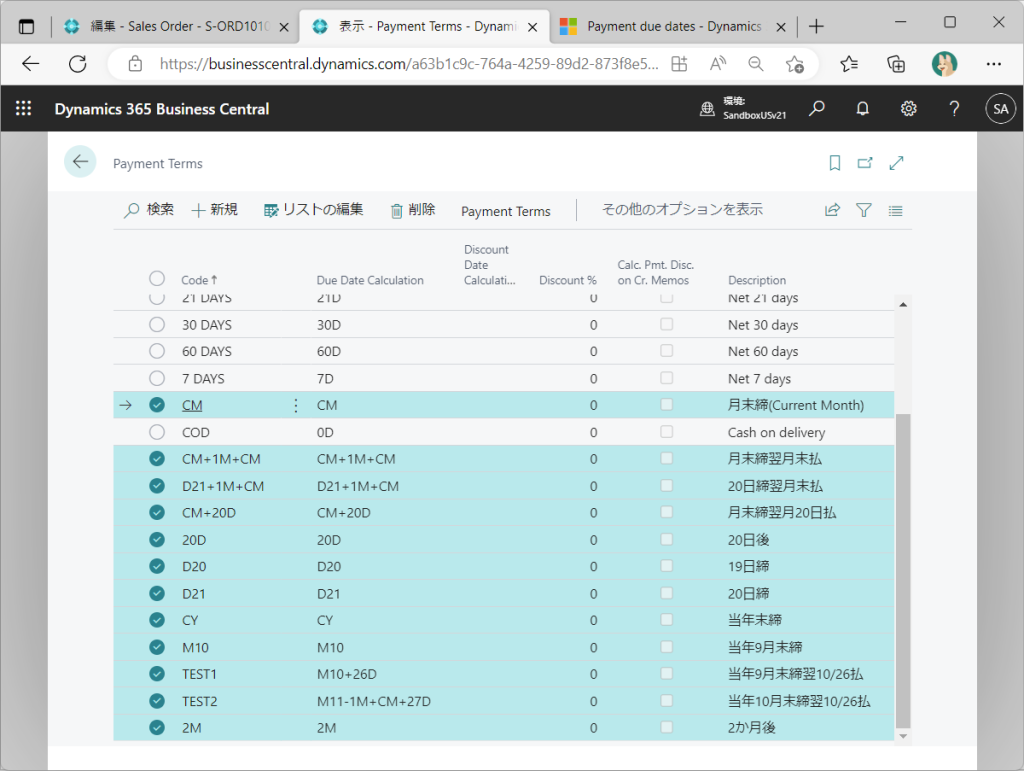
Task: Open the Discount % column header menu
Action: point(568,280)
